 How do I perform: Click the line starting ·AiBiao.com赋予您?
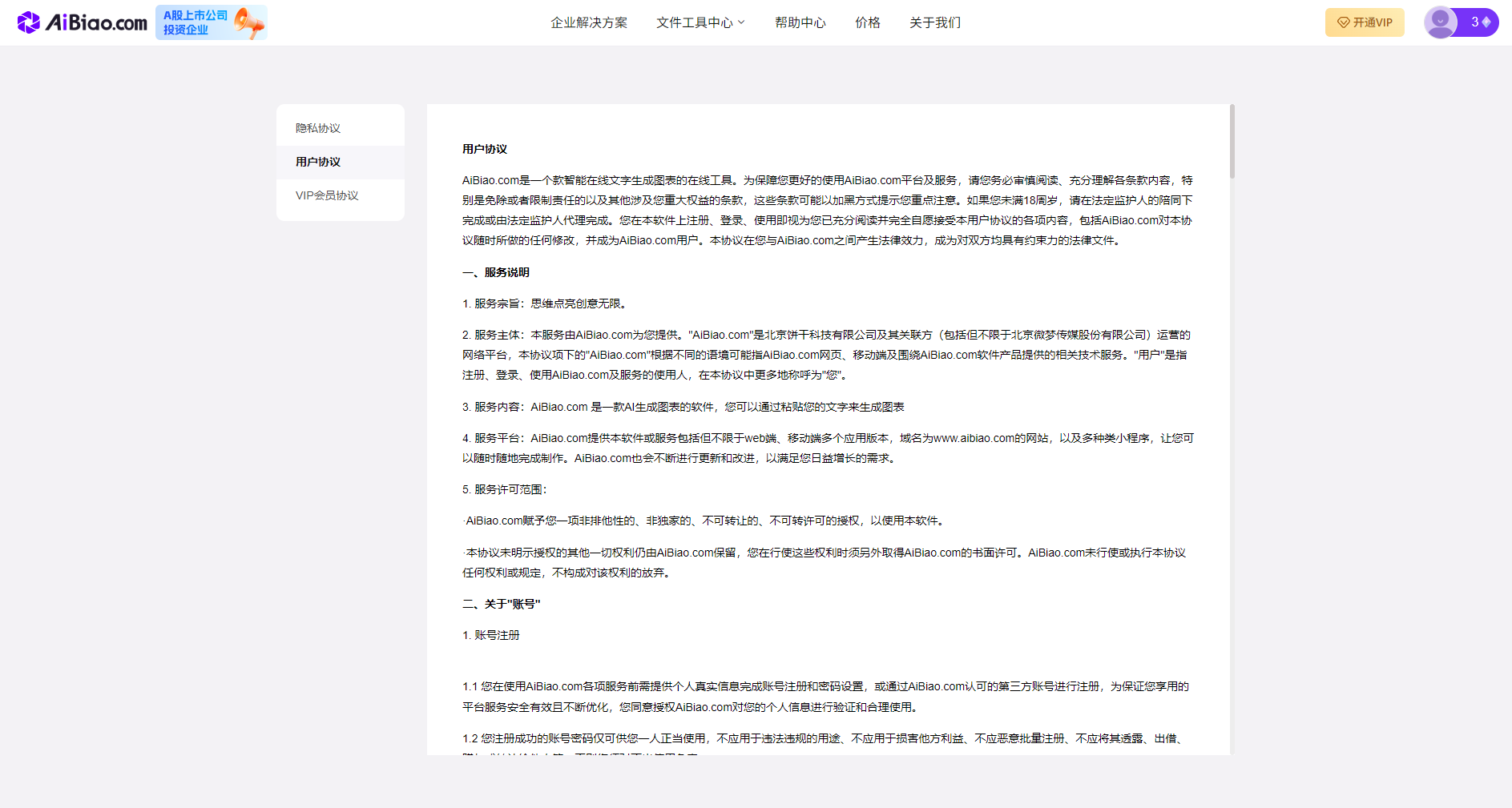click(x=705, y=521)
